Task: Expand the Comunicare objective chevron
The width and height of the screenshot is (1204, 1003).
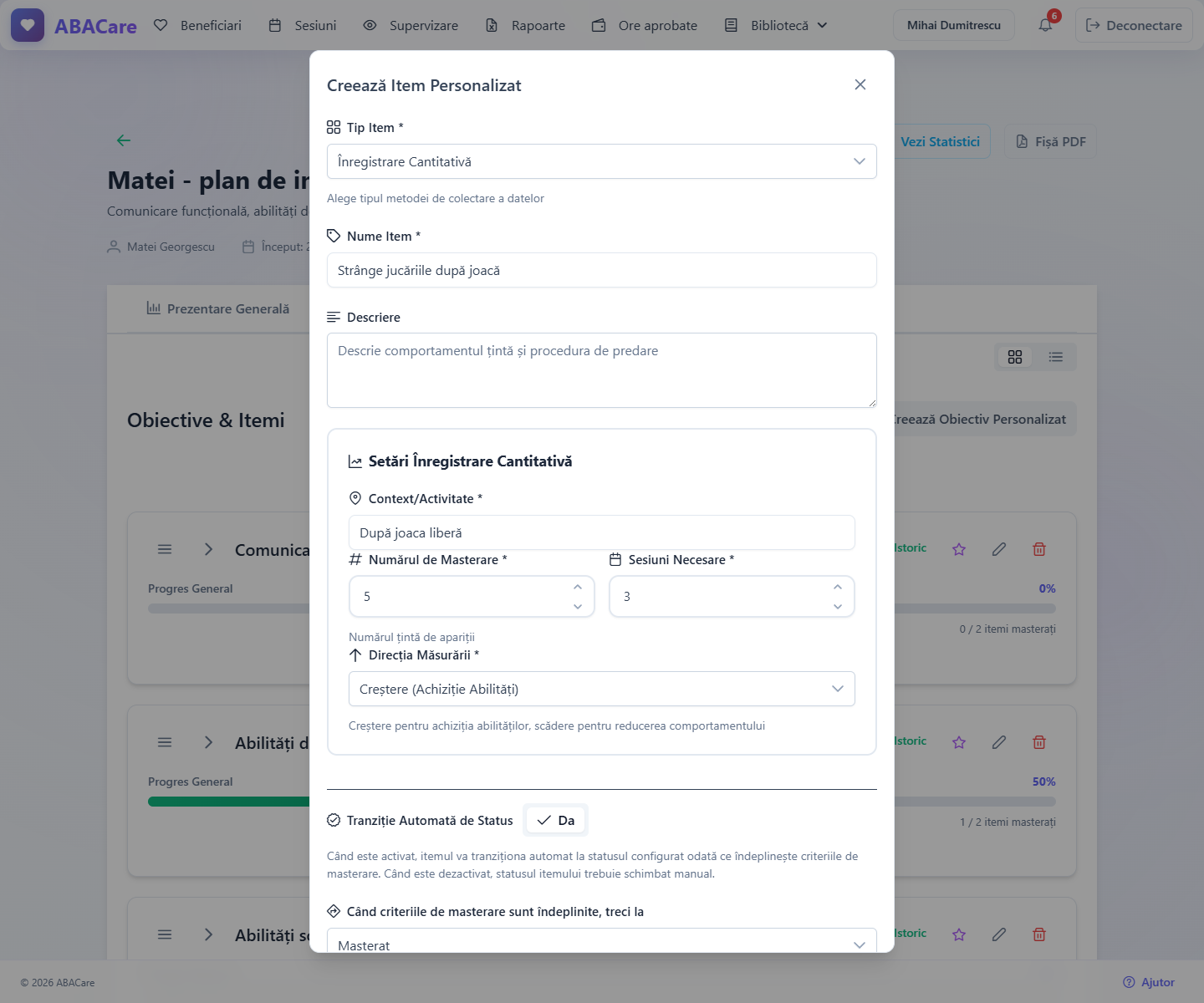Action: click(x=209, y=549)
